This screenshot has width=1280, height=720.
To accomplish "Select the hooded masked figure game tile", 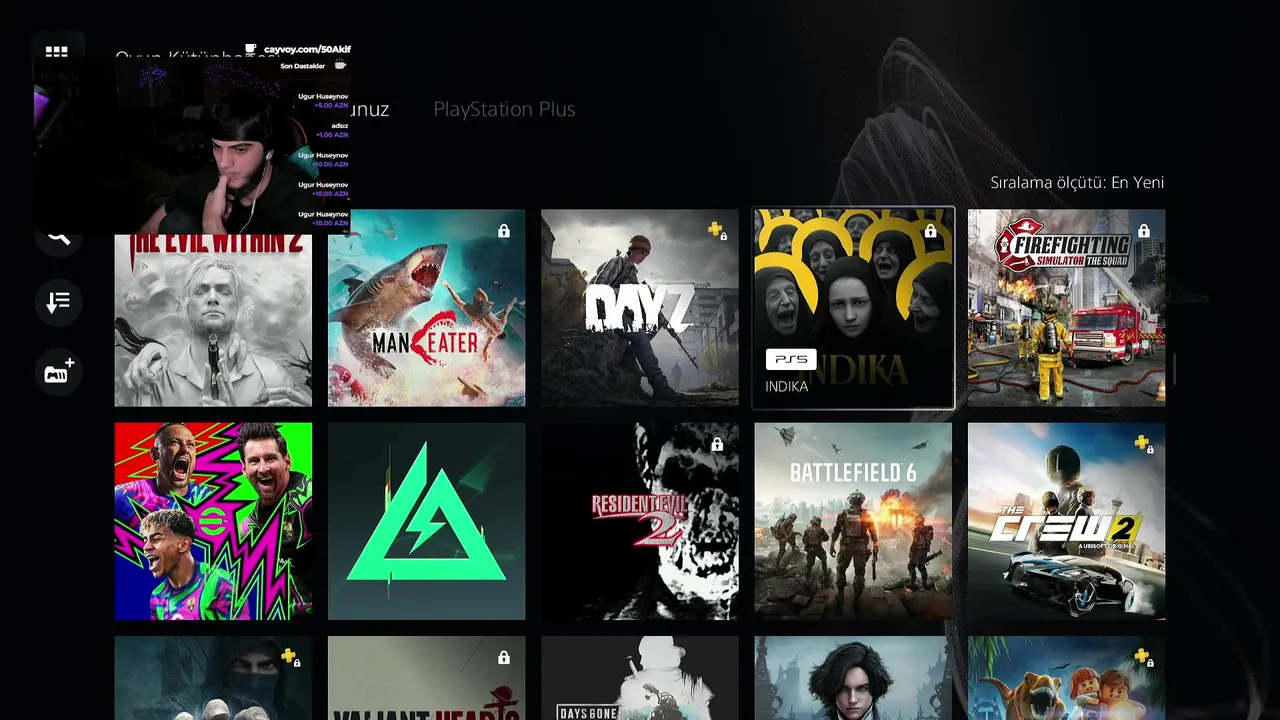I will 213,678.
